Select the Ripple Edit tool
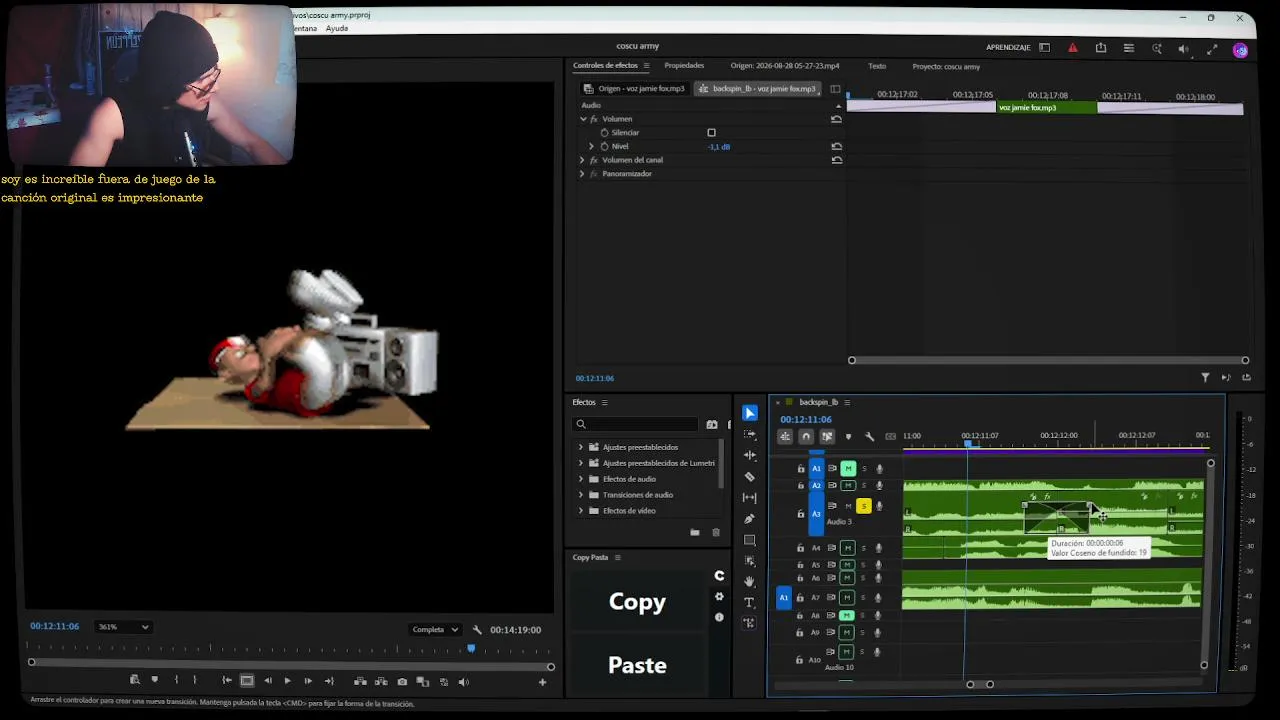Screen dimensions: 1280x720 pyautogui.click(x=750, y=455)
